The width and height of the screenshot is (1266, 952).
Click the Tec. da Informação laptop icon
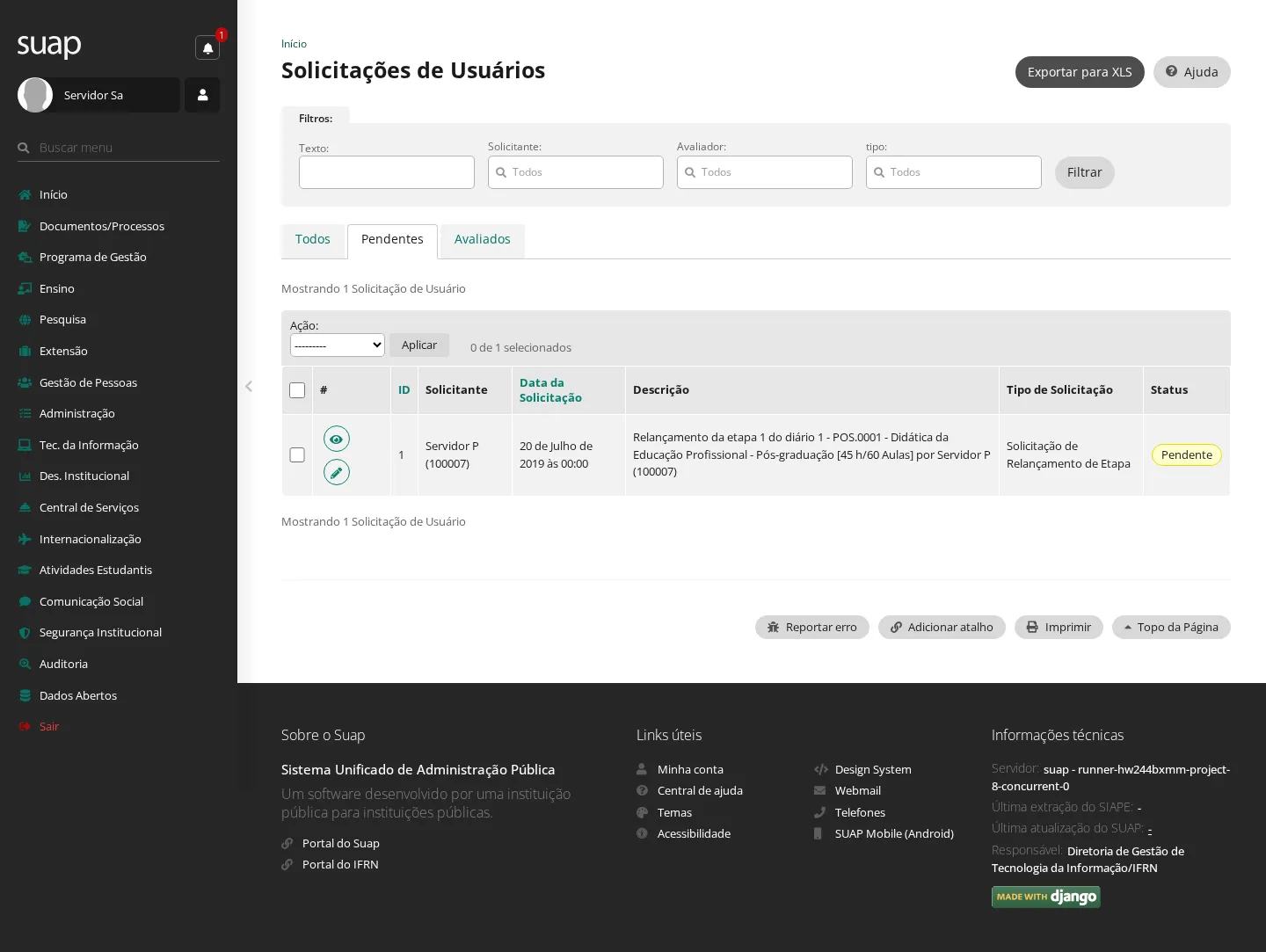(25, 445)
